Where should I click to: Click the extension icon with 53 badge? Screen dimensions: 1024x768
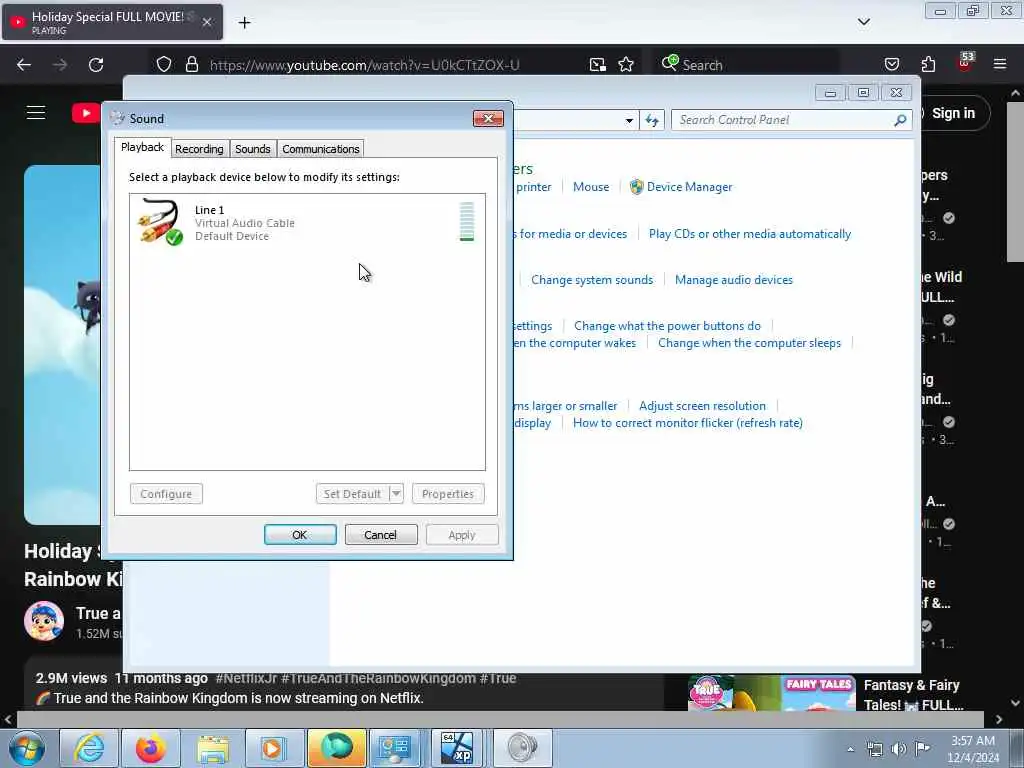point(965,62)
